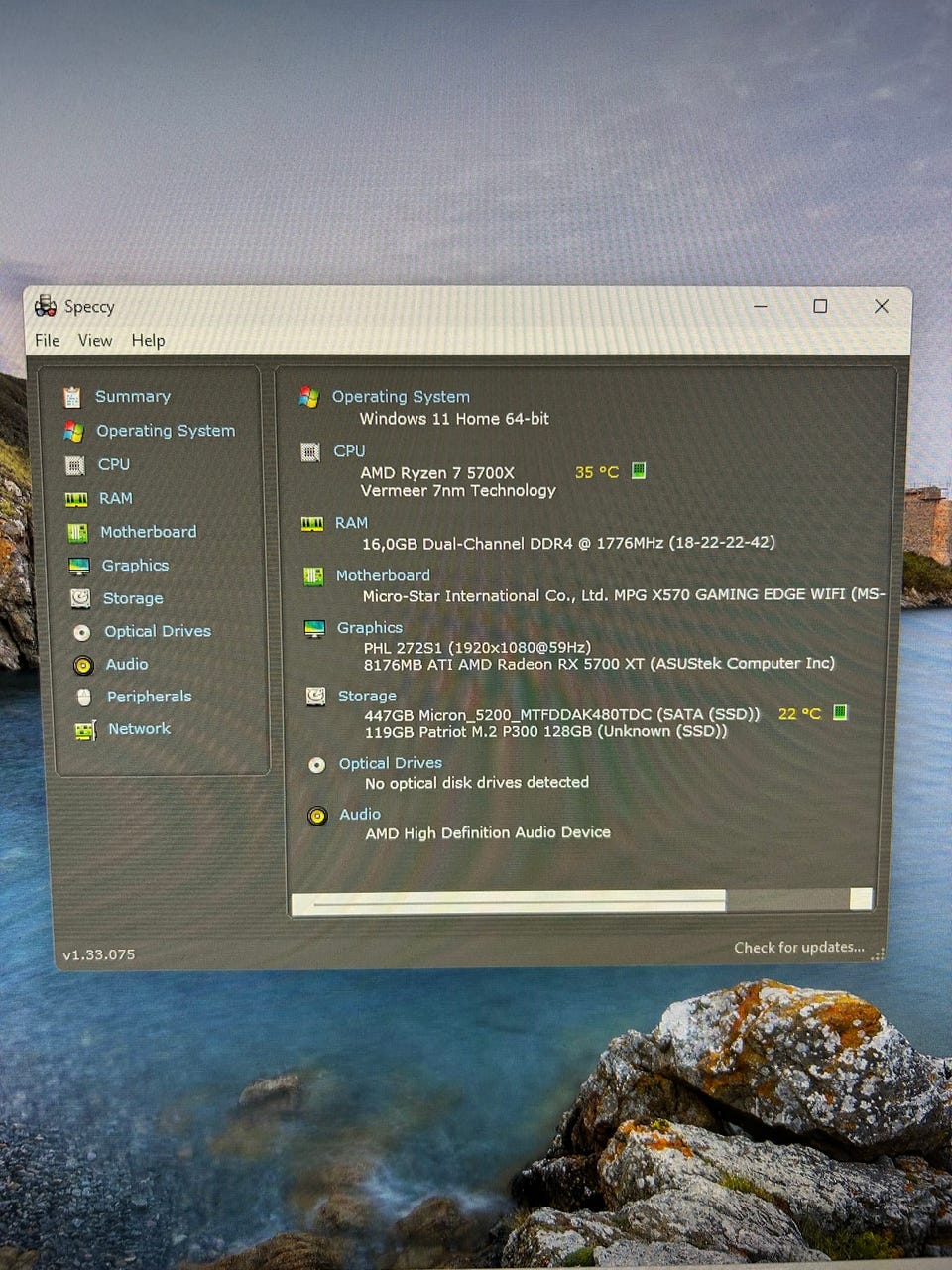Image resolution: width=952 pixels, height=1270 pixels.
Task: Open the View menu
Action: click(x=95, y=340)
